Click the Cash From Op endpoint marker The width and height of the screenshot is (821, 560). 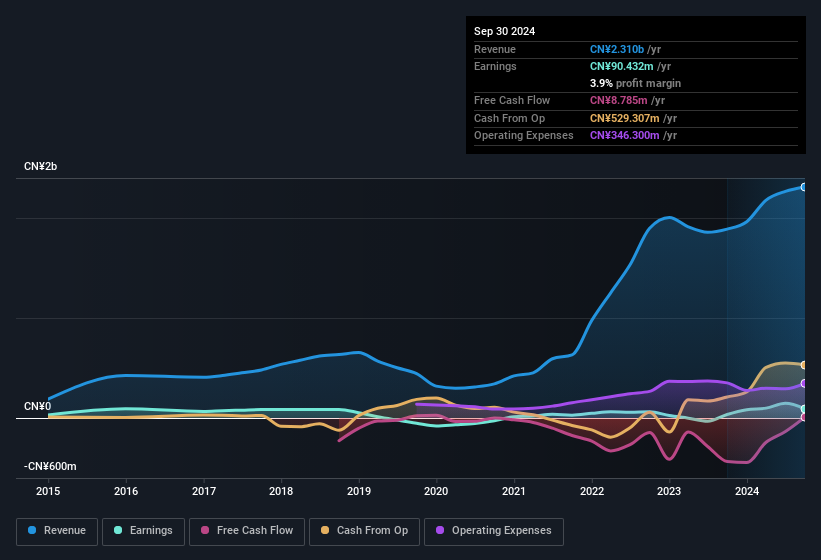coord(804,365)
